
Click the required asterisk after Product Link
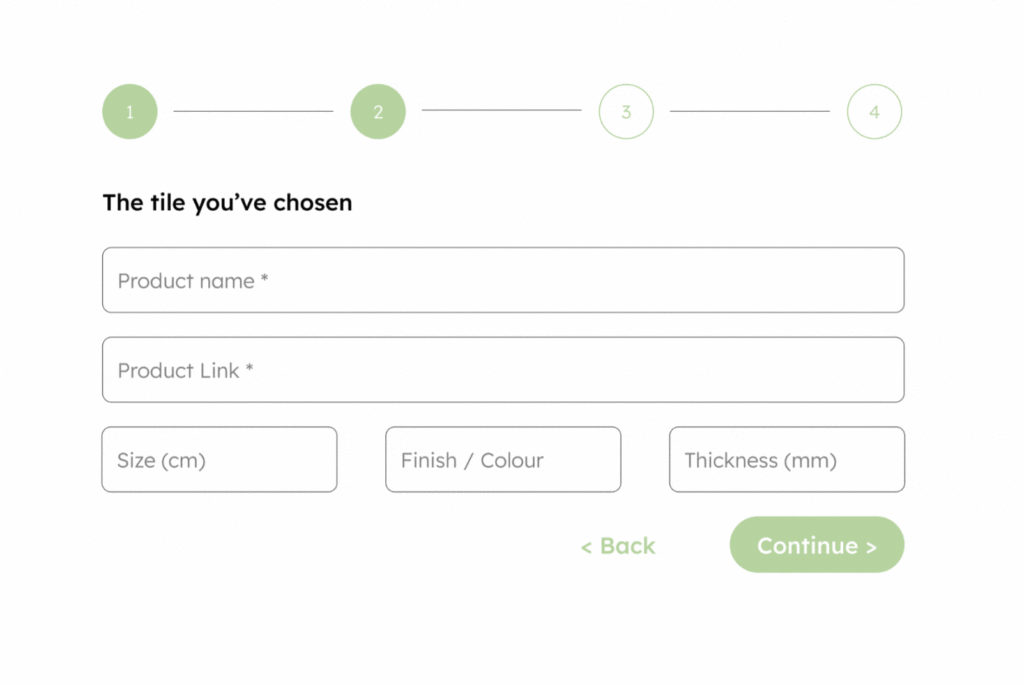(x=250, y=370)
